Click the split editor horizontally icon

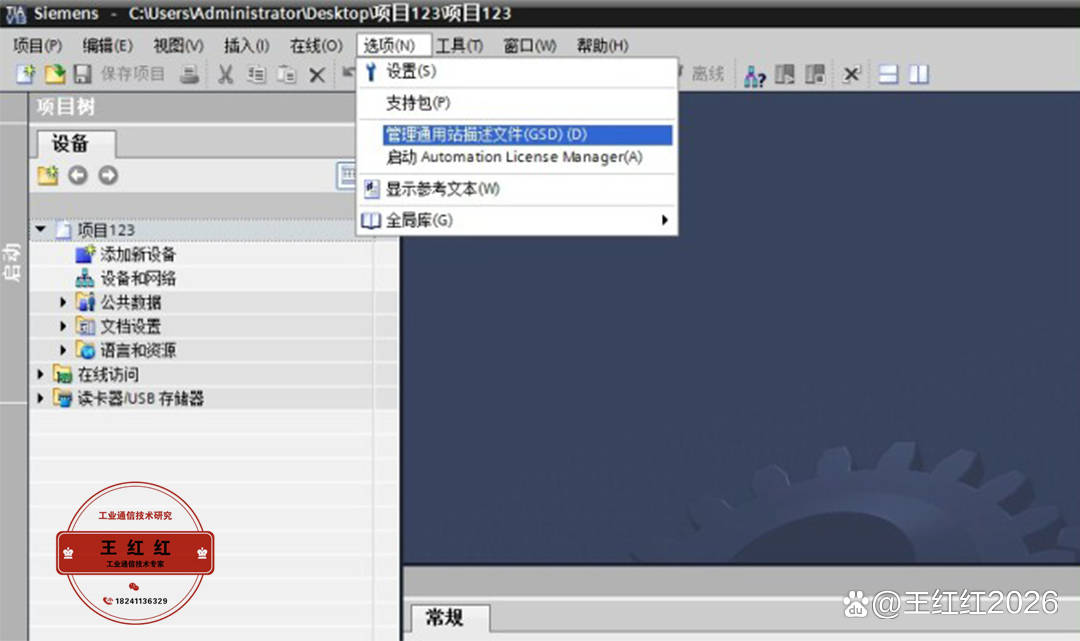click(x=889, y=74)
